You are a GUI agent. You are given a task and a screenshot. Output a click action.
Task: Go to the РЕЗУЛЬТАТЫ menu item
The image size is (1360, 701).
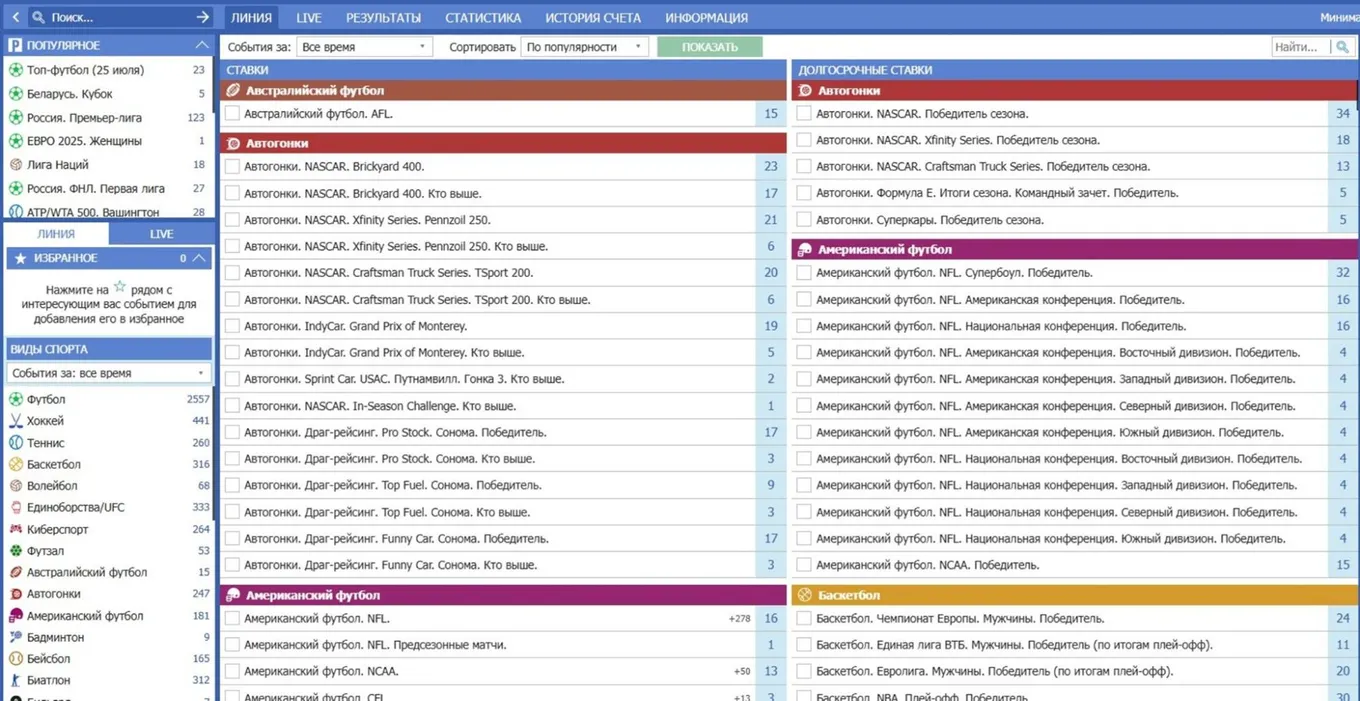[x=383, y=17]
